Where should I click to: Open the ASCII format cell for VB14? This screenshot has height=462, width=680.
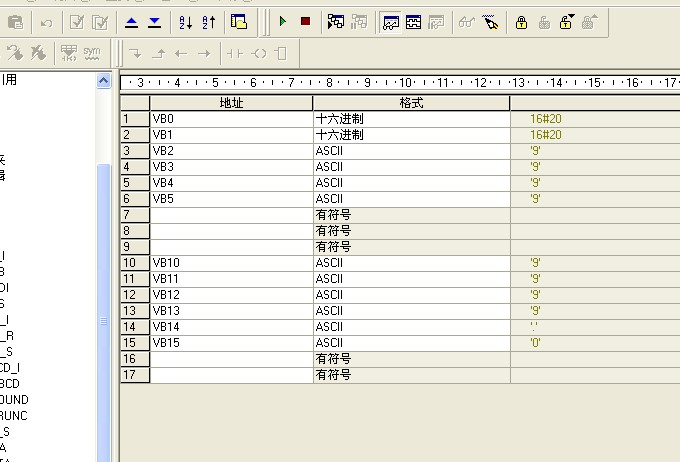pos(412,327)
